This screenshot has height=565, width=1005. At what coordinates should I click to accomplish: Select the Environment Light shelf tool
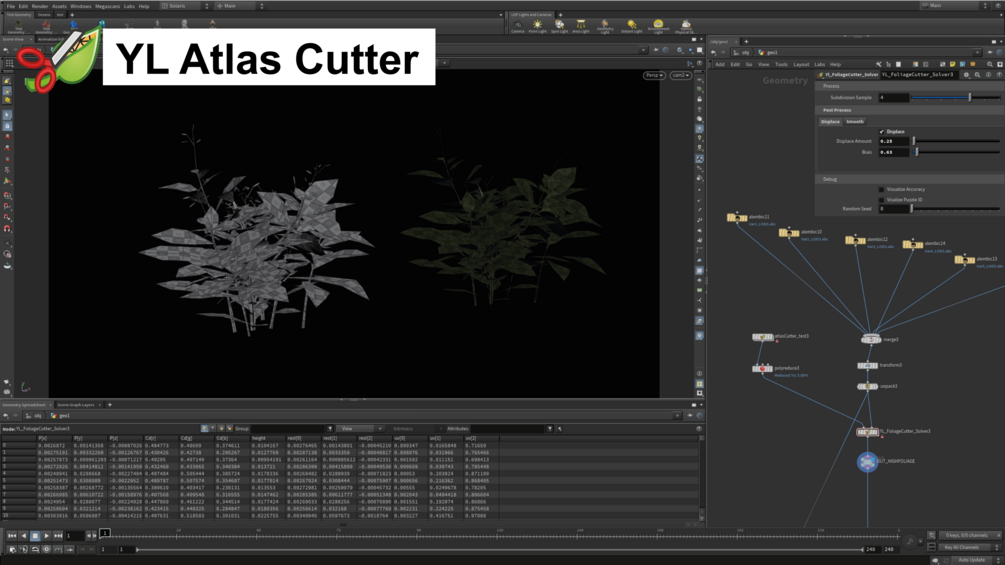pyautogui.click(x=658, y=26)
